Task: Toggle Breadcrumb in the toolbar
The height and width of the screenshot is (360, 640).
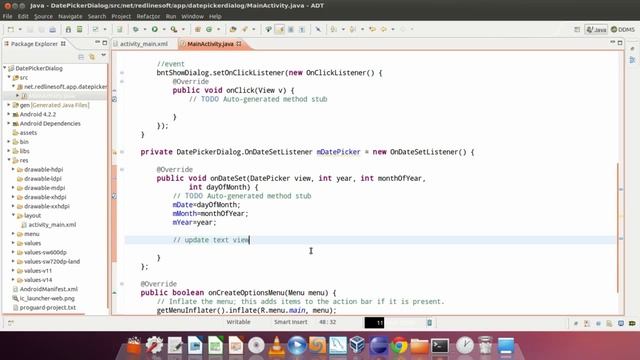Action: (x=268, y=29)
